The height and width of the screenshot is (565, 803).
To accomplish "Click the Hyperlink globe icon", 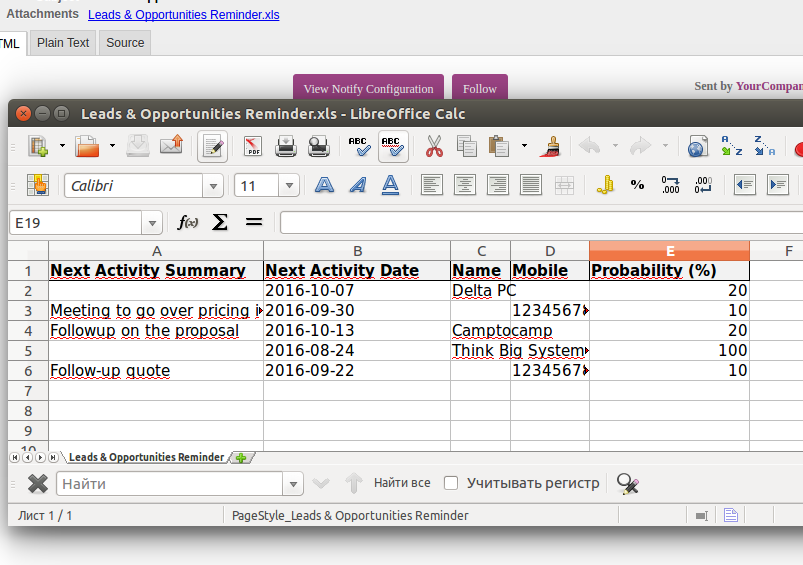I will (x=698, y=146).
